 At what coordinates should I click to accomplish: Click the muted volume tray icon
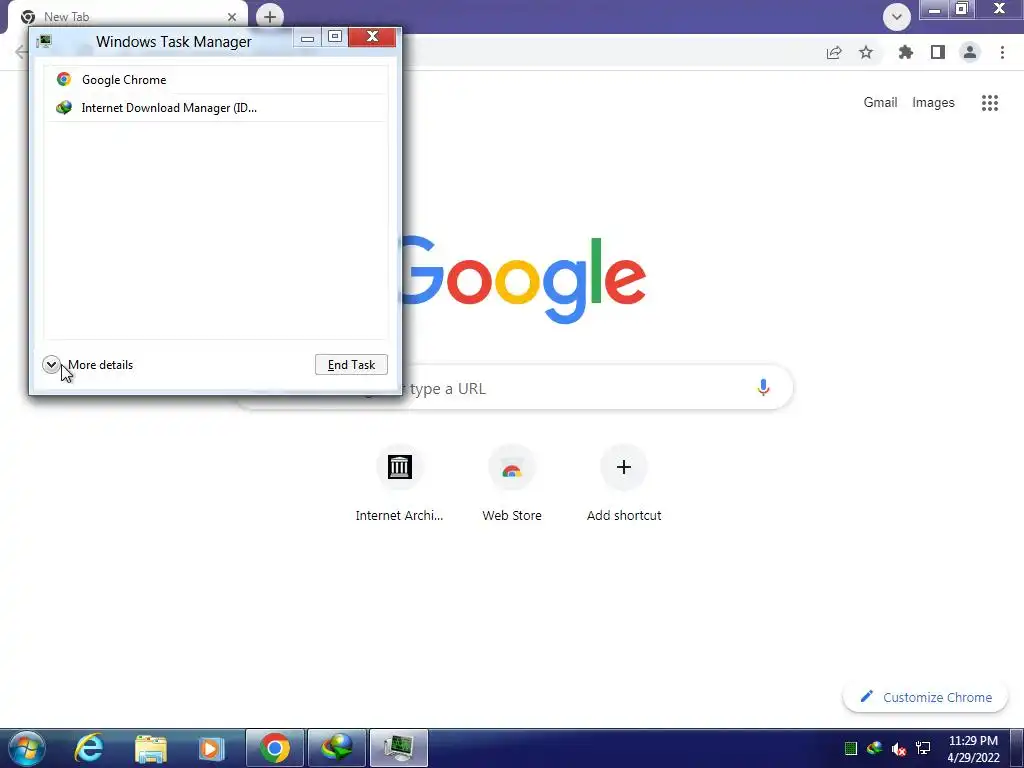pyautogui.click(x=899, y=749)
